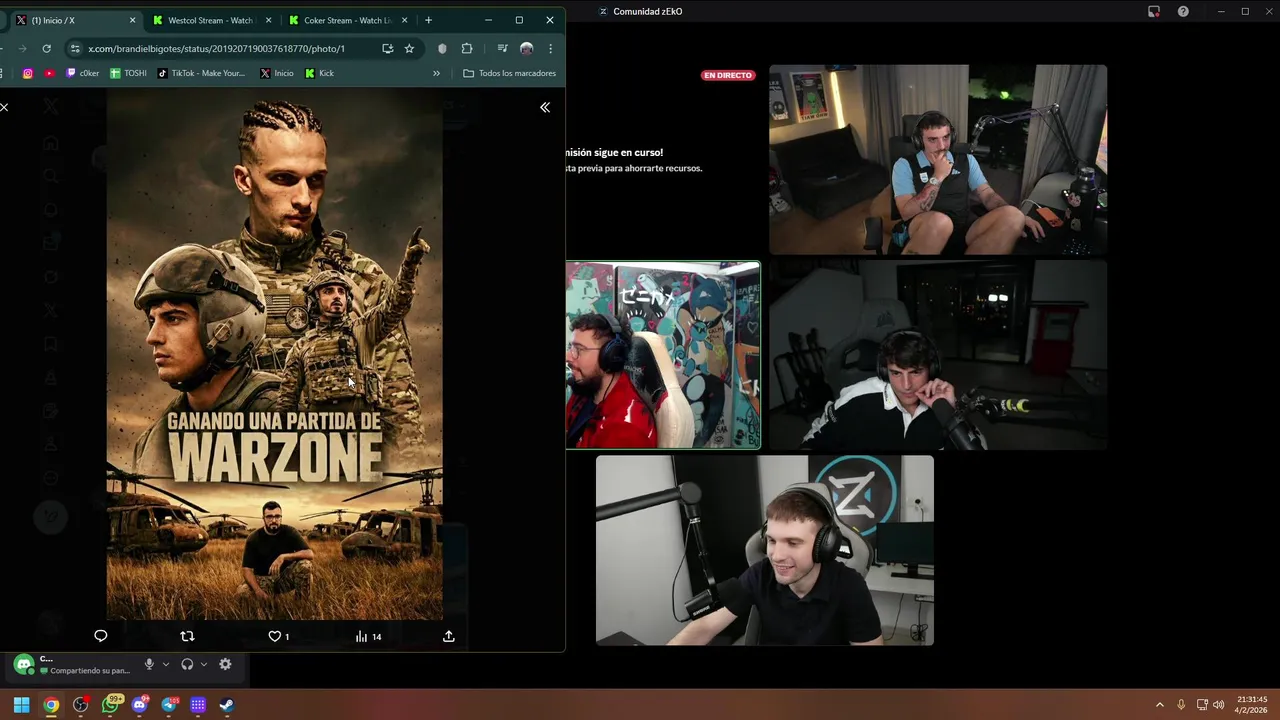Open site information icon in address bar
This screenshot has height=720, width=1280.
[x=75, y=48]
